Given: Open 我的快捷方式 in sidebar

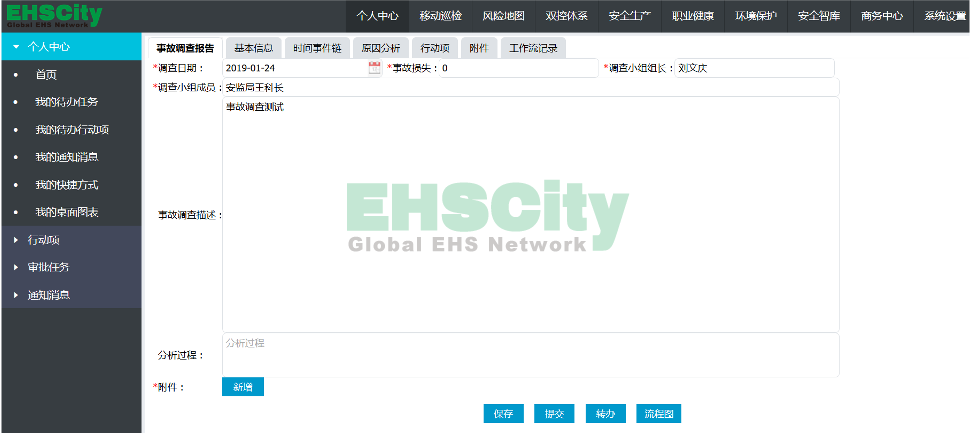Looking at the screenshot, I should 67,185.
